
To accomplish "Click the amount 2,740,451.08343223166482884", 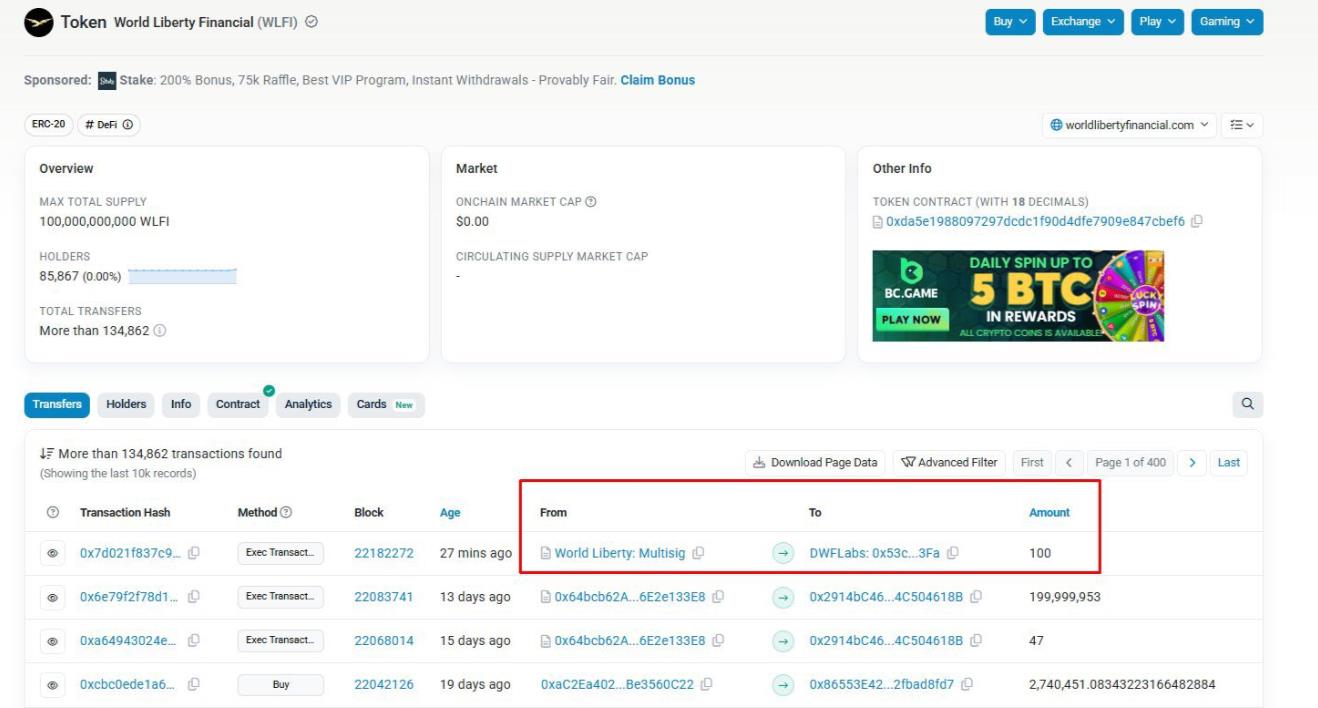I will pos(1122,685).
